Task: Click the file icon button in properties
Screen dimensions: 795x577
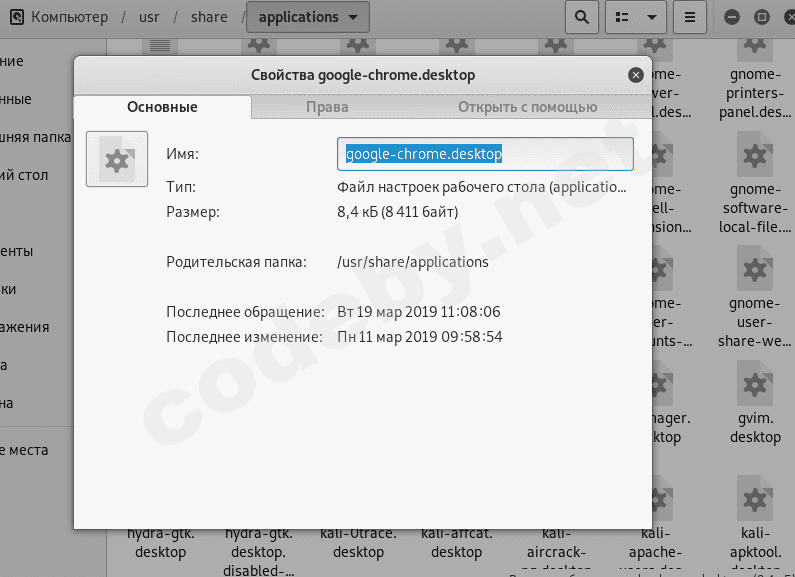Action: [x=117, y=159]
